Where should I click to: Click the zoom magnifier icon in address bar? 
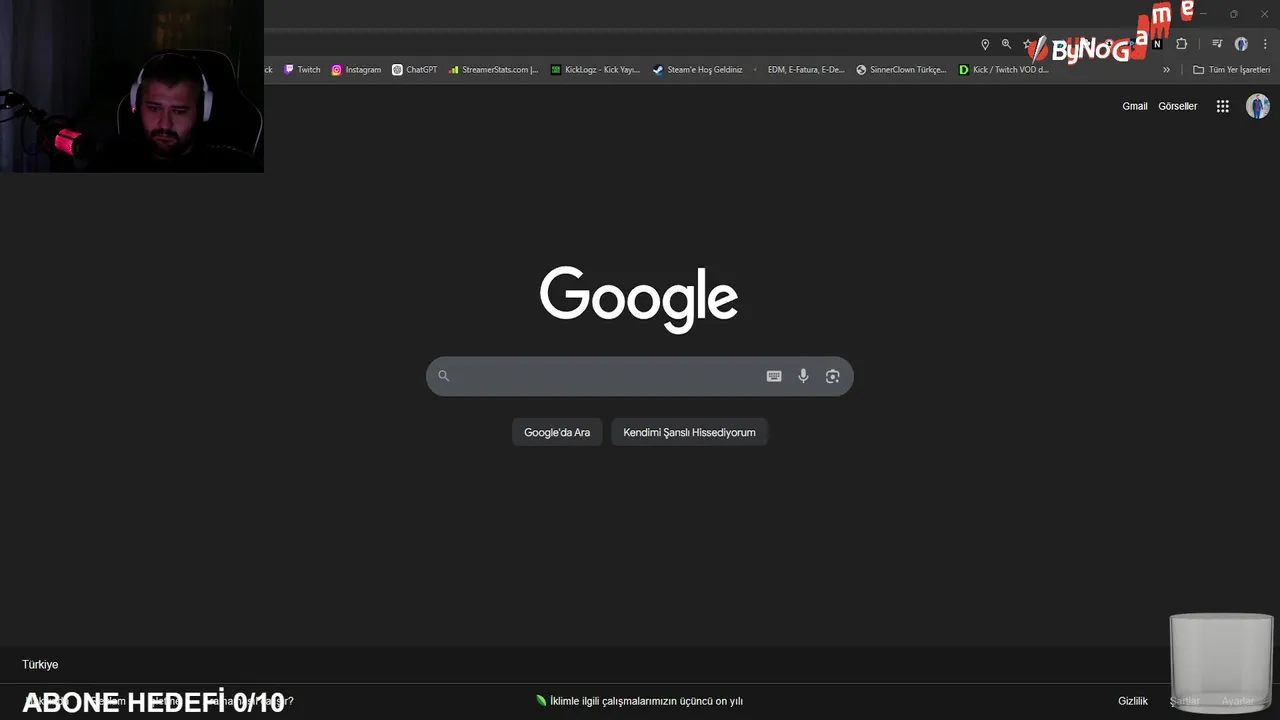(x=1006, y=44)
